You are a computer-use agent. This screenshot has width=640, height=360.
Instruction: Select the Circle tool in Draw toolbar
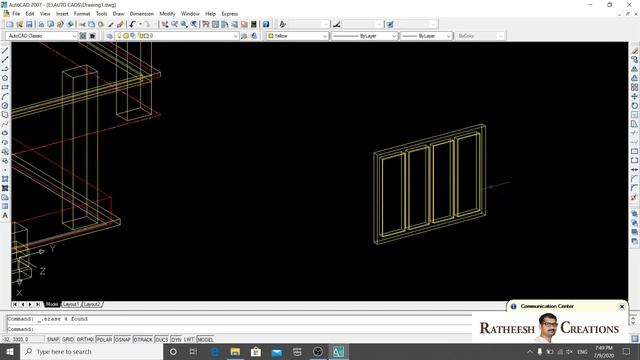coord(5,106)
